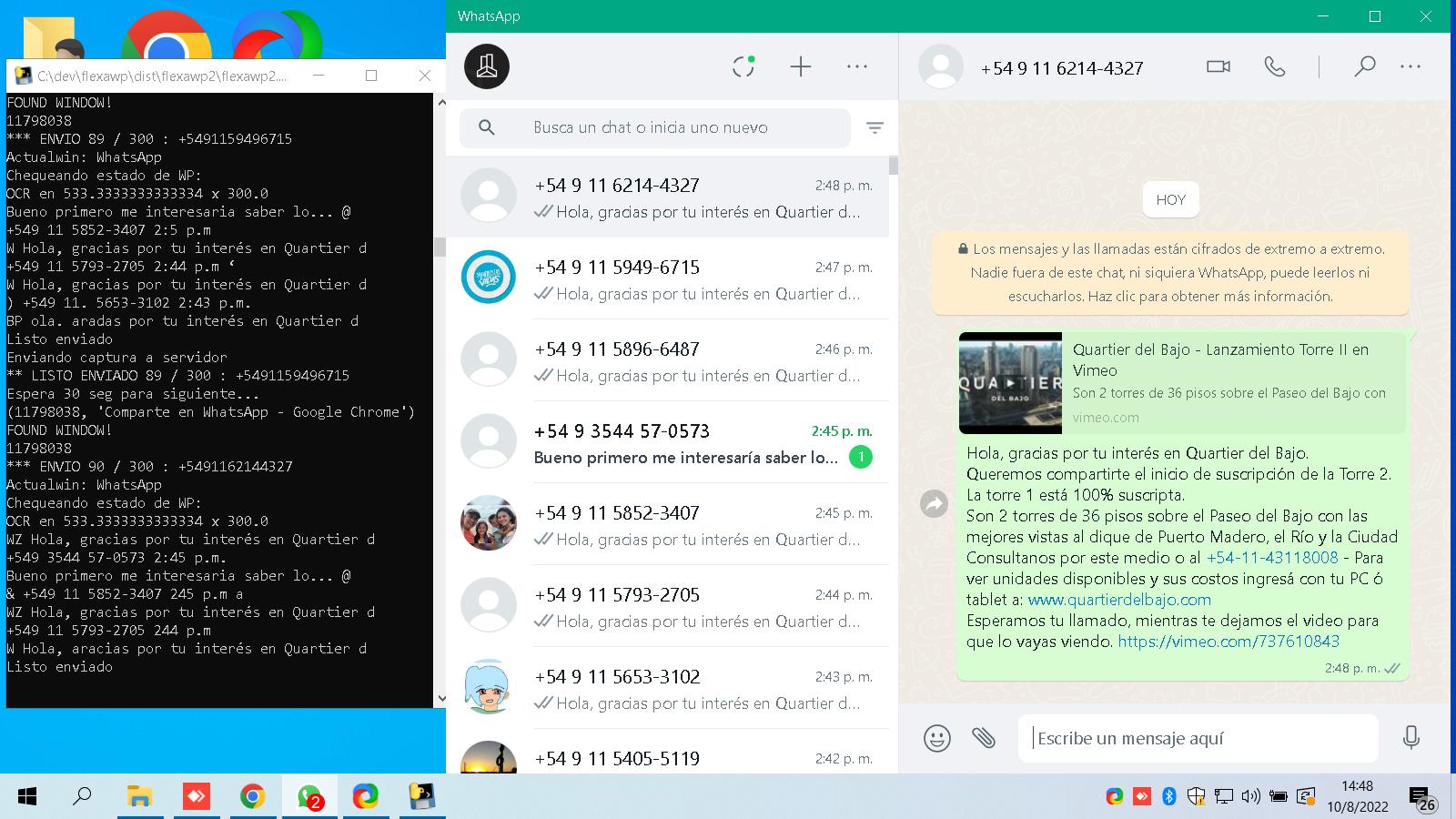Click HOY date label in conversation
This screenshot has height=819, width=1456.
[1170, 200]
